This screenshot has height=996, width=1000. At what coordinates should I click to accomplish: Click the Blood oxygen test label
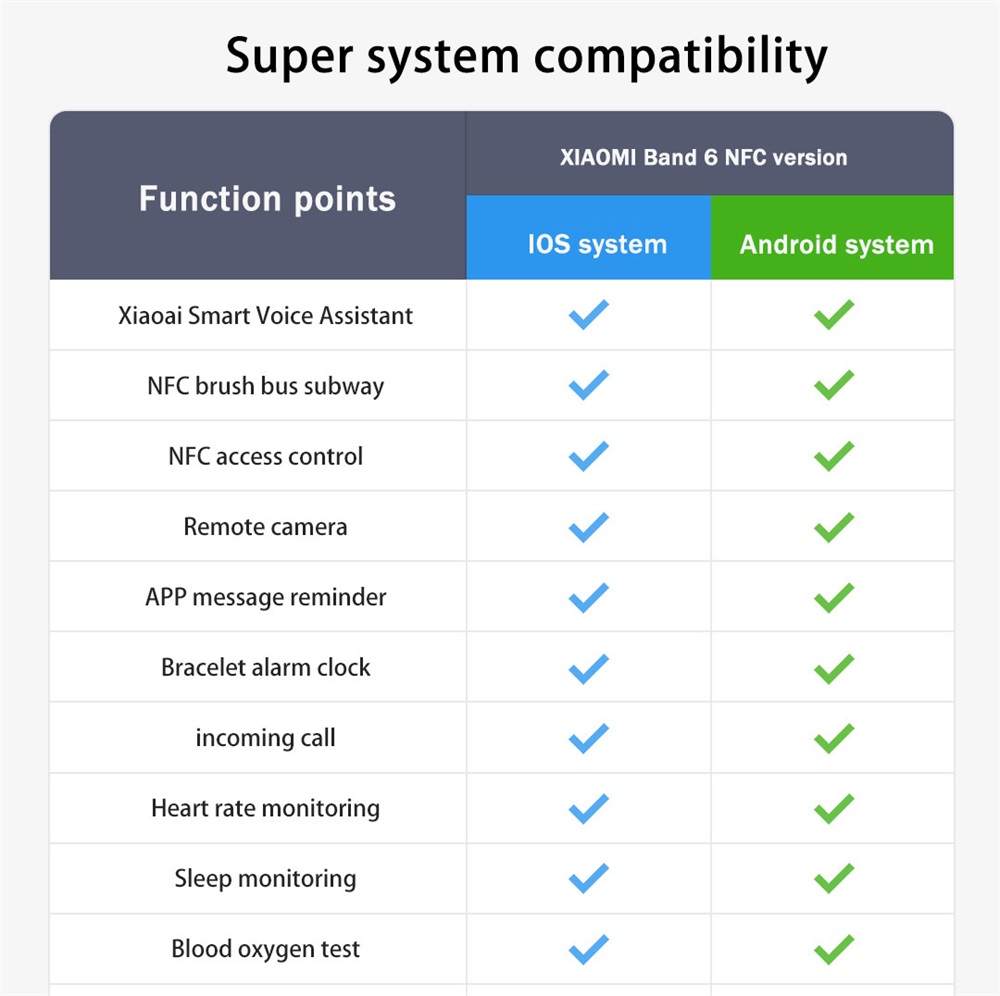pyautogui.click(x=265, y=949)
